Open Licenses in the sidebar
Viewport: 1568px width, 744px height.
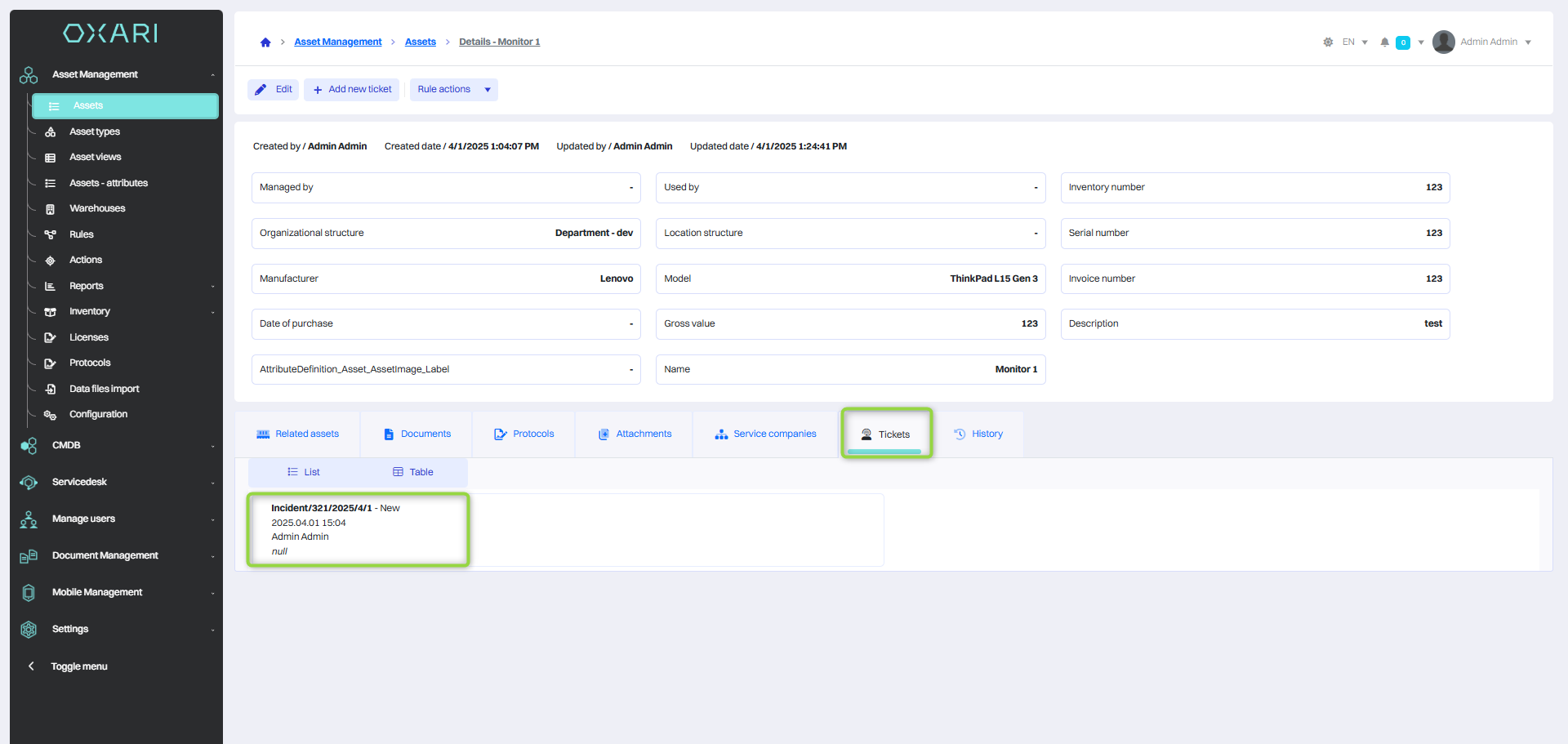tap(88, 337)
